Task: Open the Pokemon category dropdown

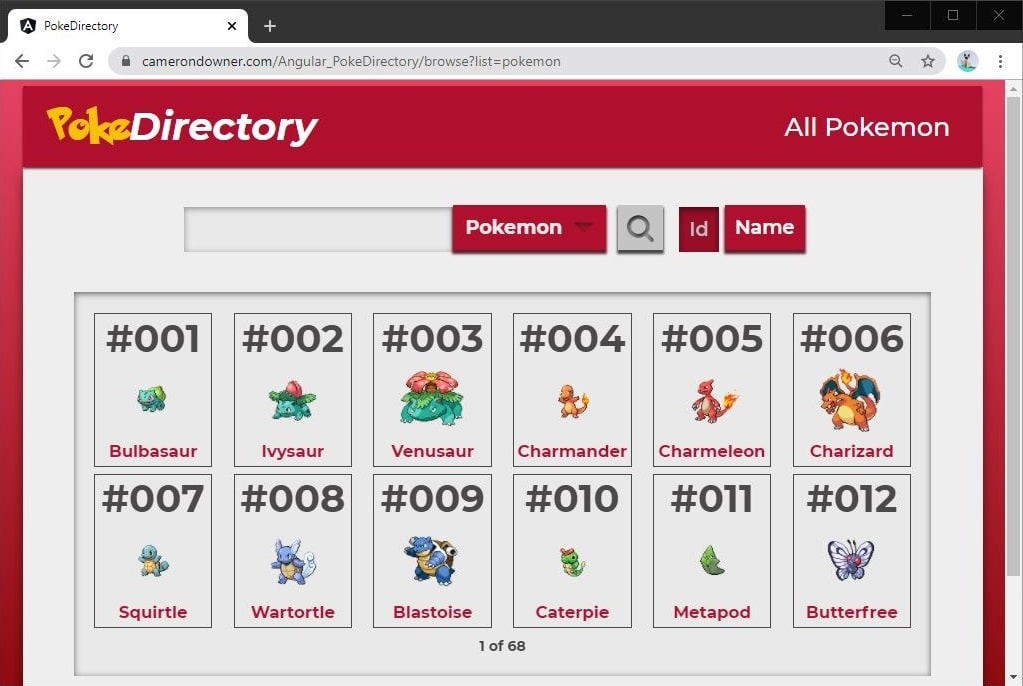Action: [529, 228]
